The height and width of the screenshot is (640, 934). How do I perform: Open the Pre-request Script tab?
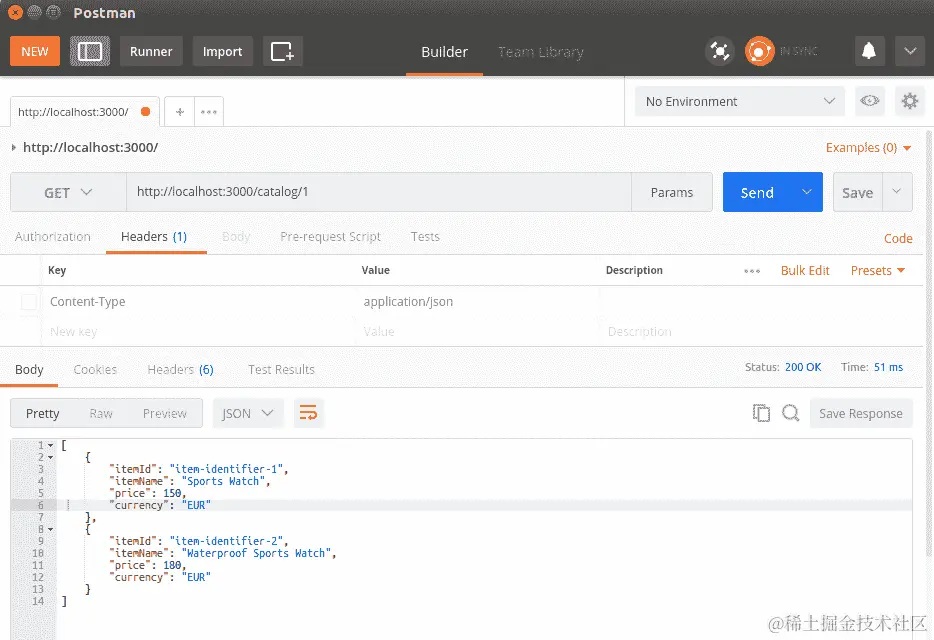tap(330, 237)
